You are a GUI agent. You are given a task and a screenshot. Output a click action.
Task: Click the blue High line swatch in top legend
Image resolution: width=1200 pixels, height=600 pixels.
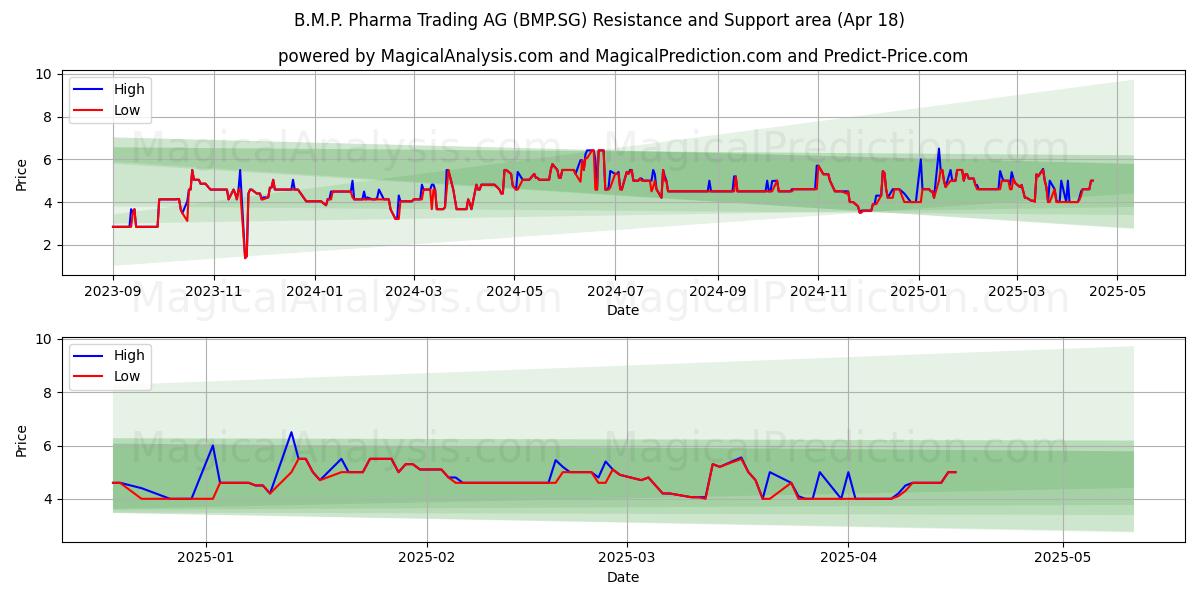coord(90,90)
